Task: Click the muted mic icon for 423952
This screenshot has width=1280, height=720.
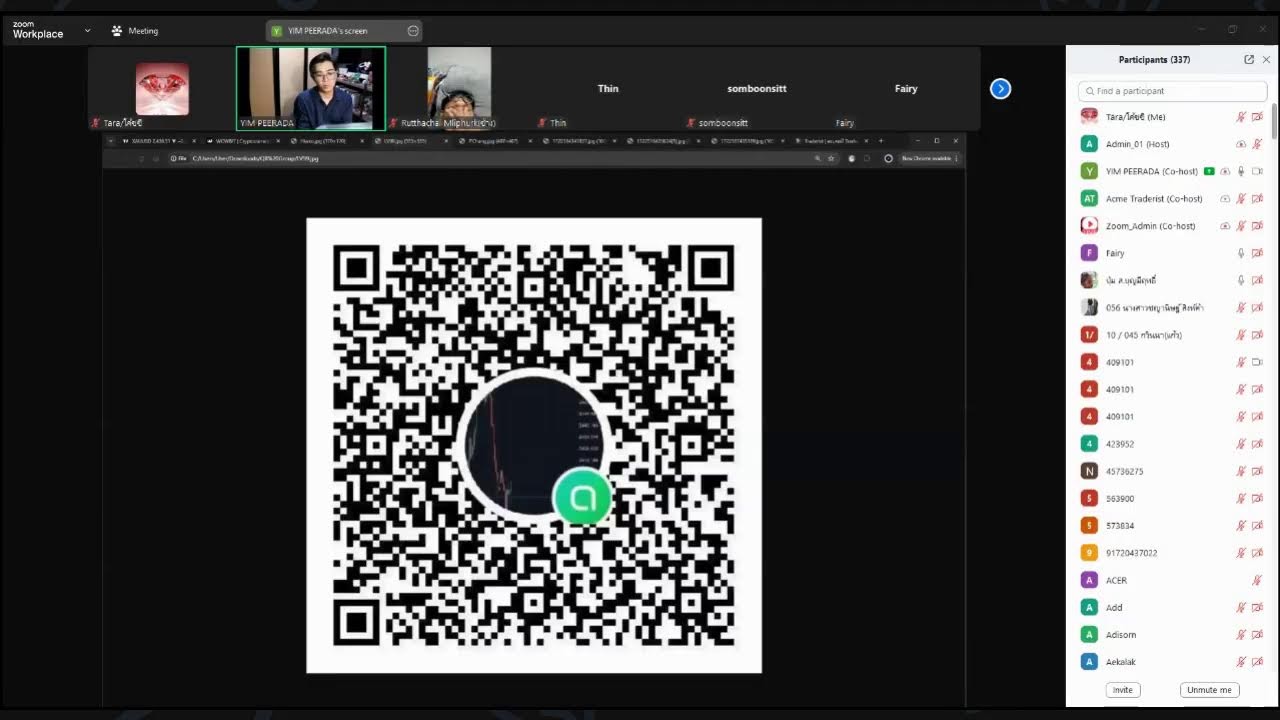Action: 1241,444
